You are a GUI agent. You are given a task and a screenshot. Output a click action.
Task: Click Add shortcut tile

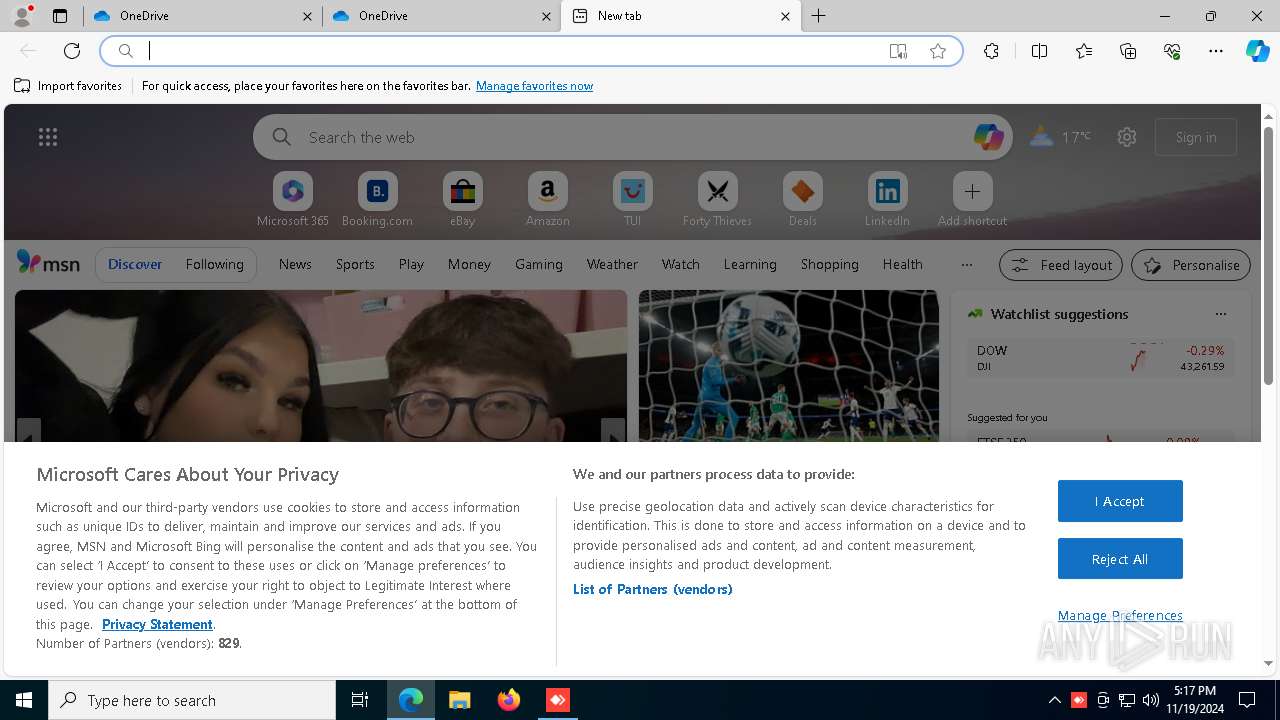click(x=972, y=199)
